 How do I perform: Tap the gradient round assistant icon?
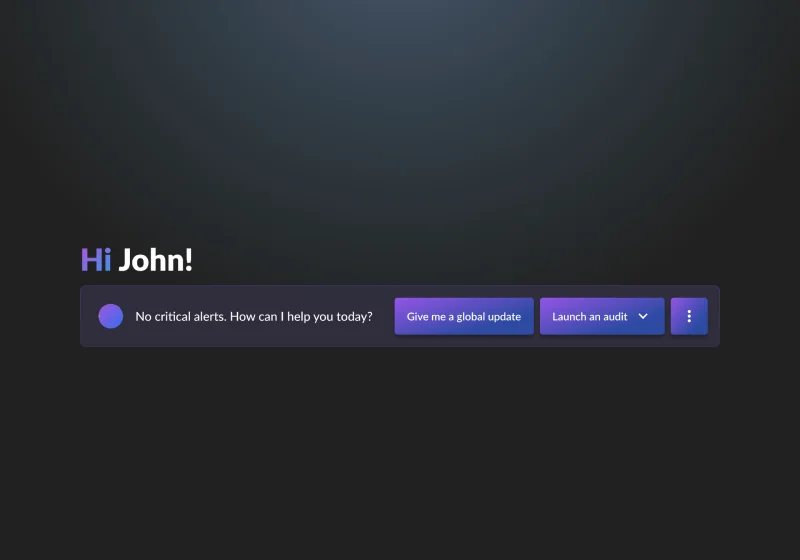(111, 316)
